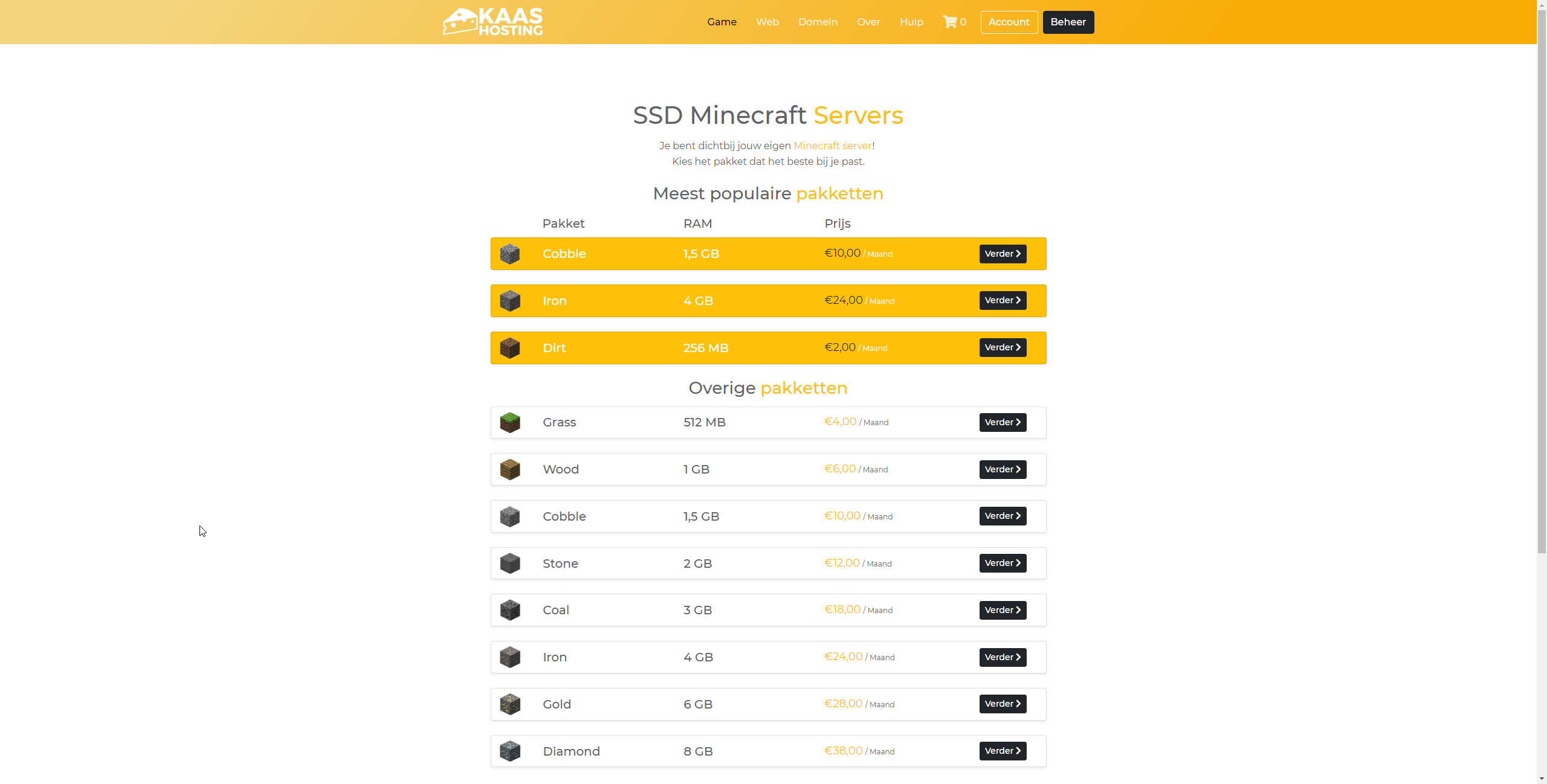Click the Diamond ore block icon
Image resolution: width=1547 pixels, height=784 pixels.
tap(510, 751)
